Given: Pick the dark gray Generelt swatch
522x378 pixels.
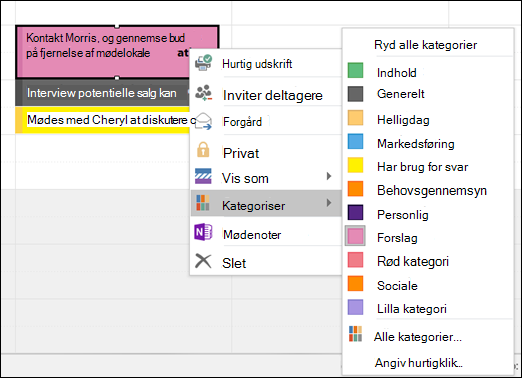Looking at the screenshot, I should click(355, 94).
